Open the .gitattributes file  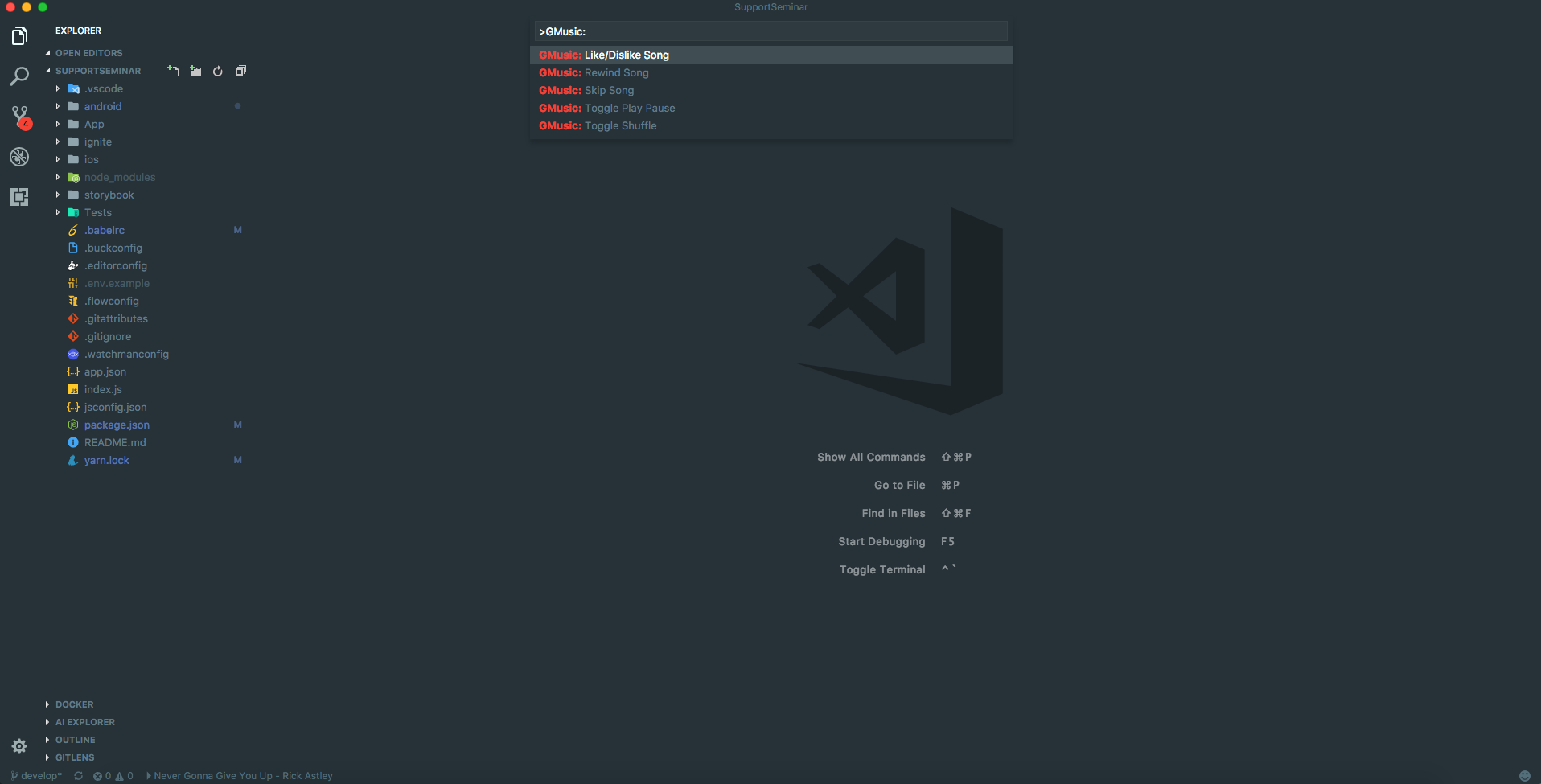pyautogui.click(x=116, y=318)
